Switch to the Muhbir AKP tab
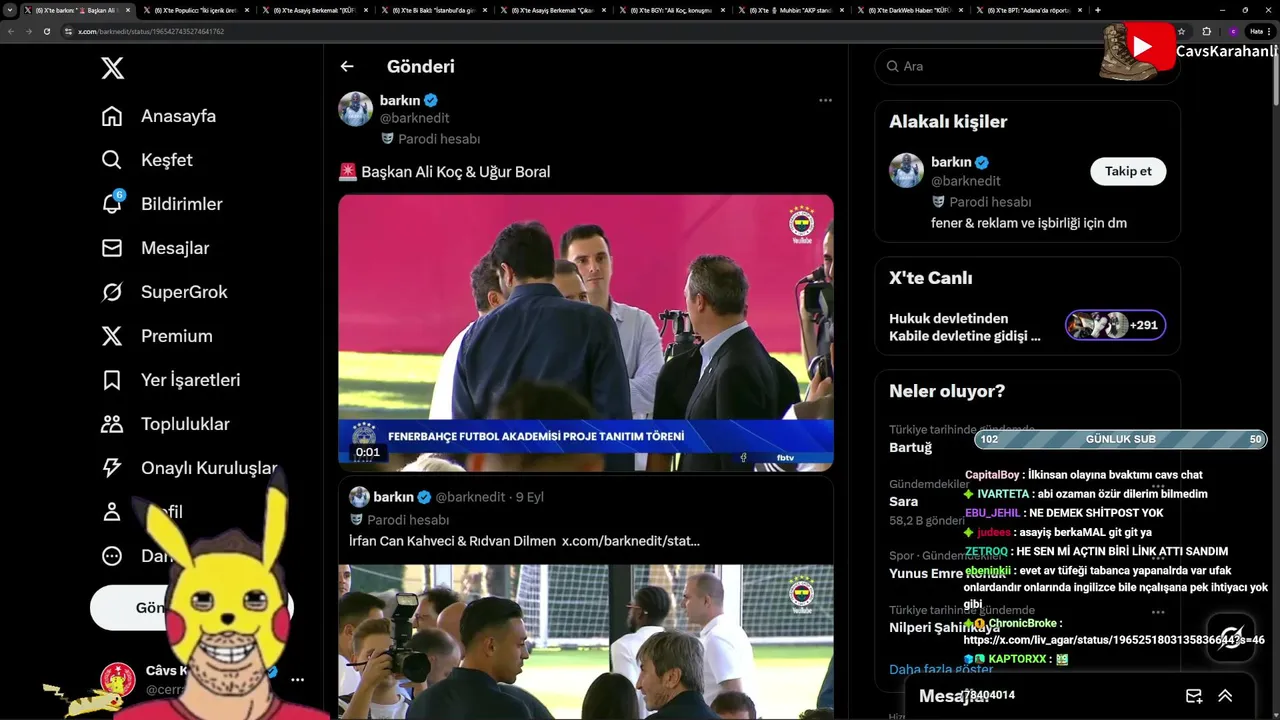1280x720 pixels. tap(789, 10)
